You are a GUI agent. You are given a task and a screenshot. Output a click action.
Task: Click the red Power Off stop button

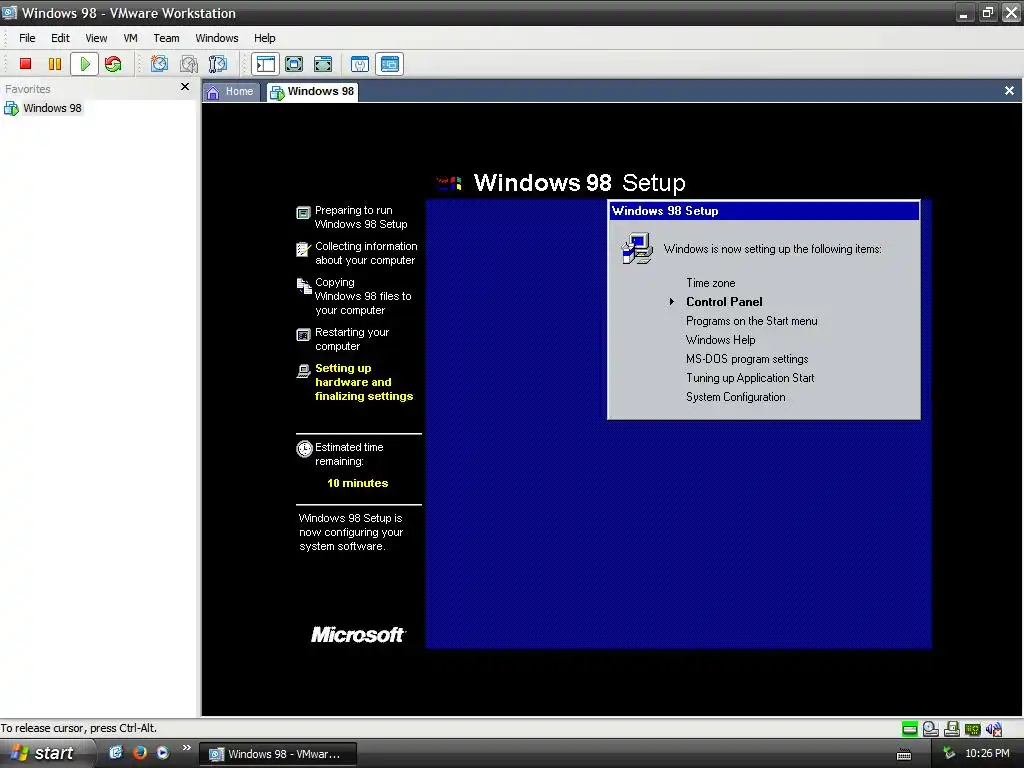point(25,63)
